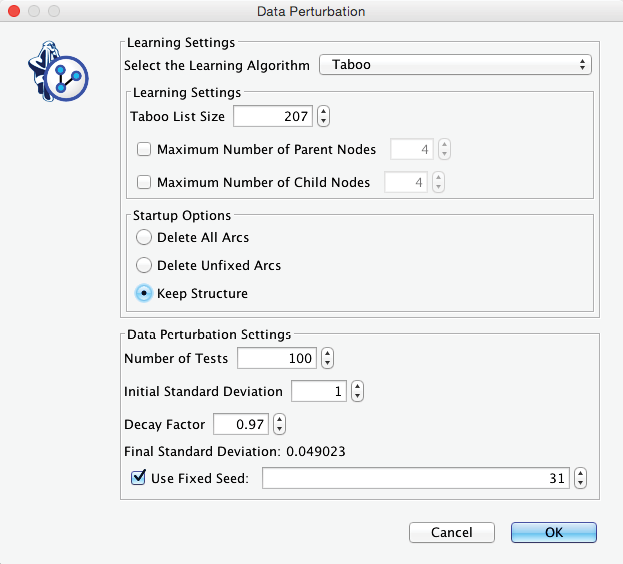
Task: Open the Learning Algorithm dropdown
Action: [455, 65]
